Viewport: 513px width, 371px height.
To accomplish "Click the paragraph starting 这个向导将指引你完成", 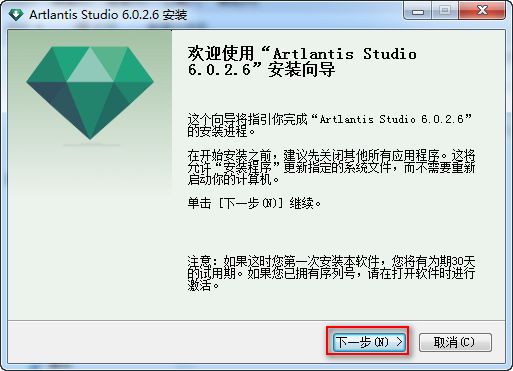I will [x=330, y=125].
